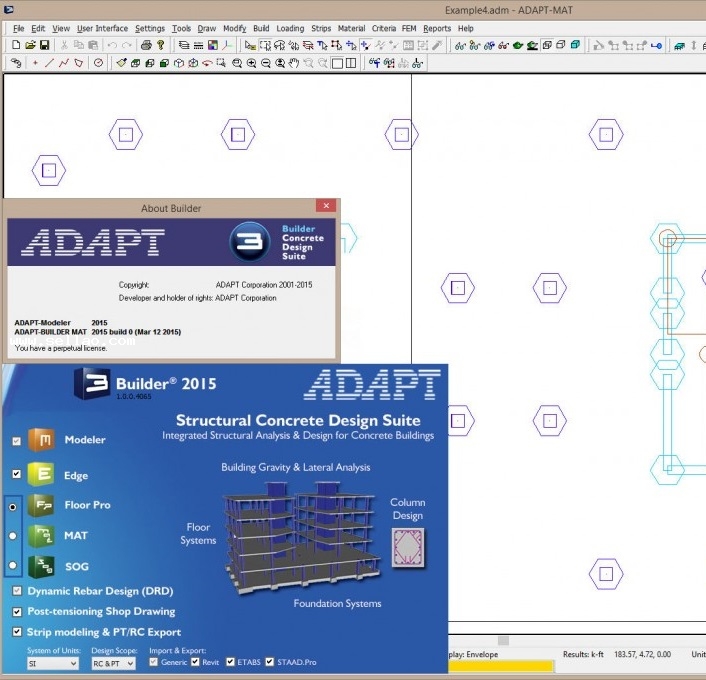Toggle the Edge checkbox
This screenshot has height=680, width=706.
coord(17,474)
